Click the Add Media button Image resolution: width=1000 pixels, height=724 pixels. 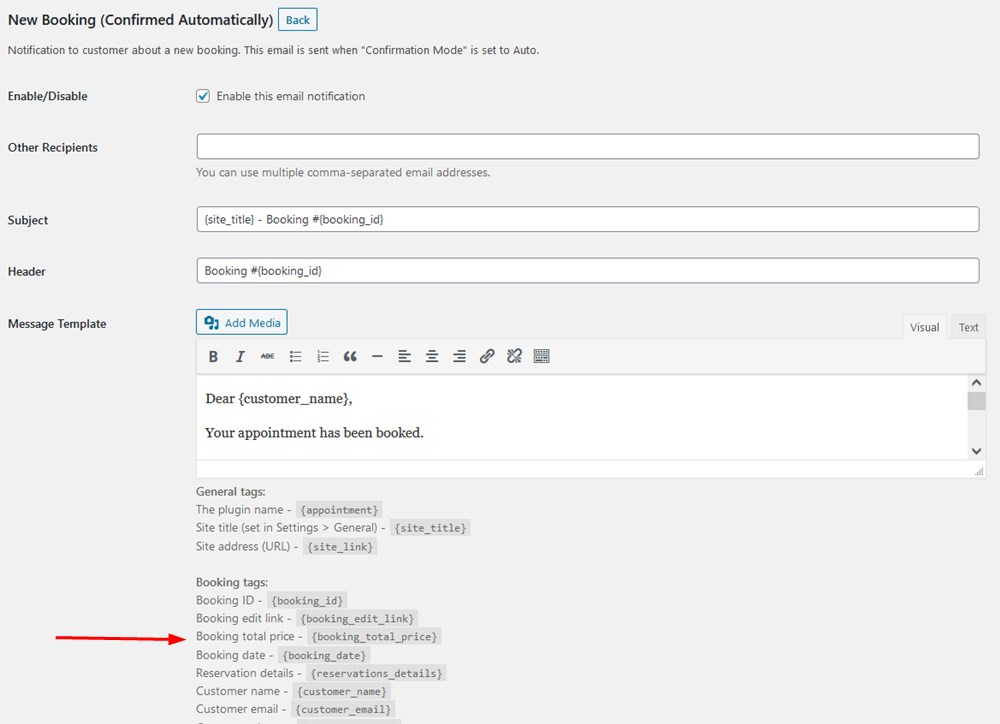(242, 323)
